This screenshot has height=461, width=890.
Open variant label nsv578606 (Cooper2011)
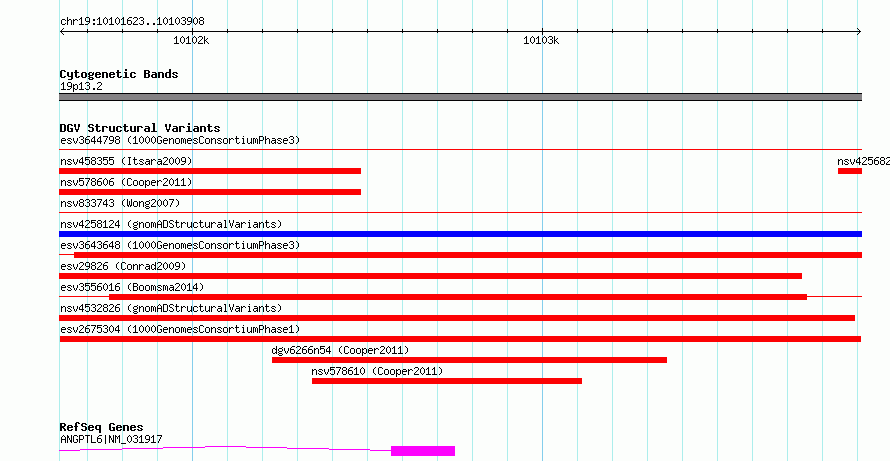126,183
